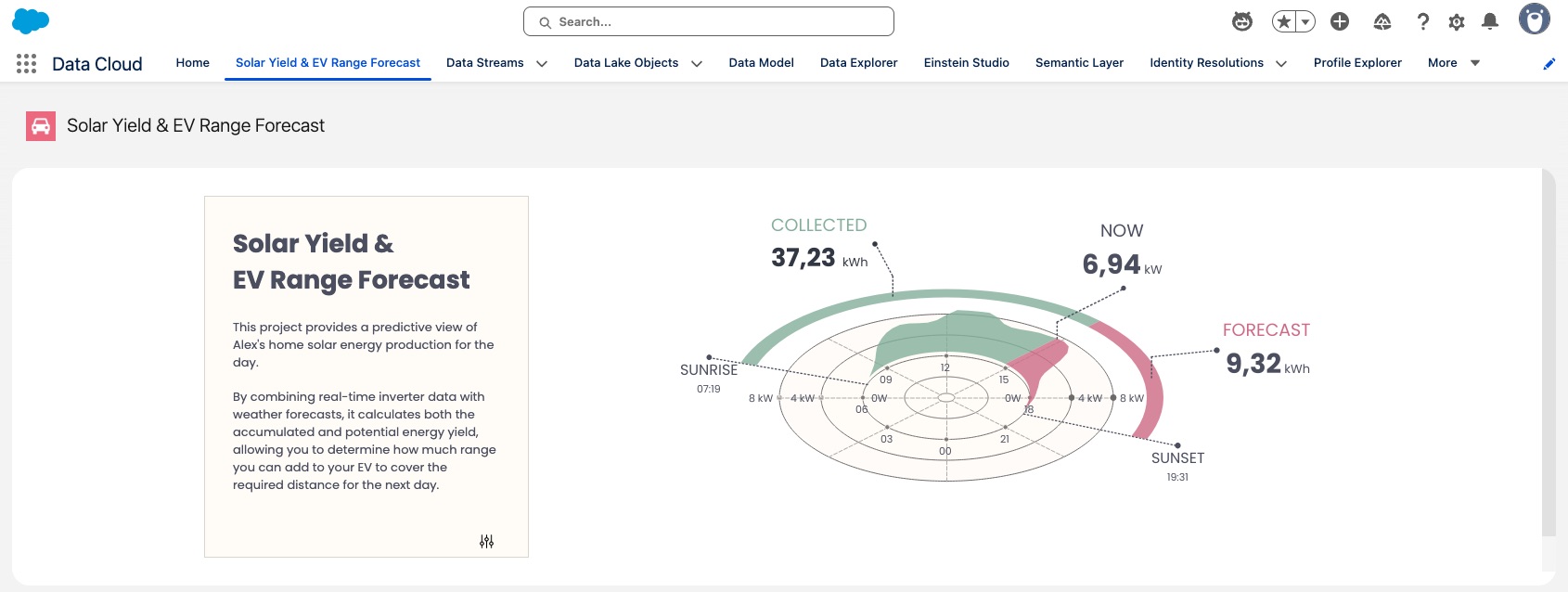Click the Data Cloud app name
This screenshot has height=592, width=1568.
(x=97, y=64)
